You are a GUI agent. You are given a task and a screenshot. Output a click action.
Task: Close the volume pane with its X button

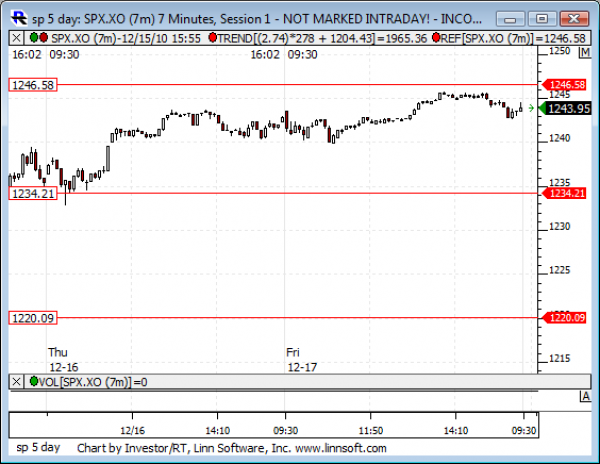coord(16,382)
